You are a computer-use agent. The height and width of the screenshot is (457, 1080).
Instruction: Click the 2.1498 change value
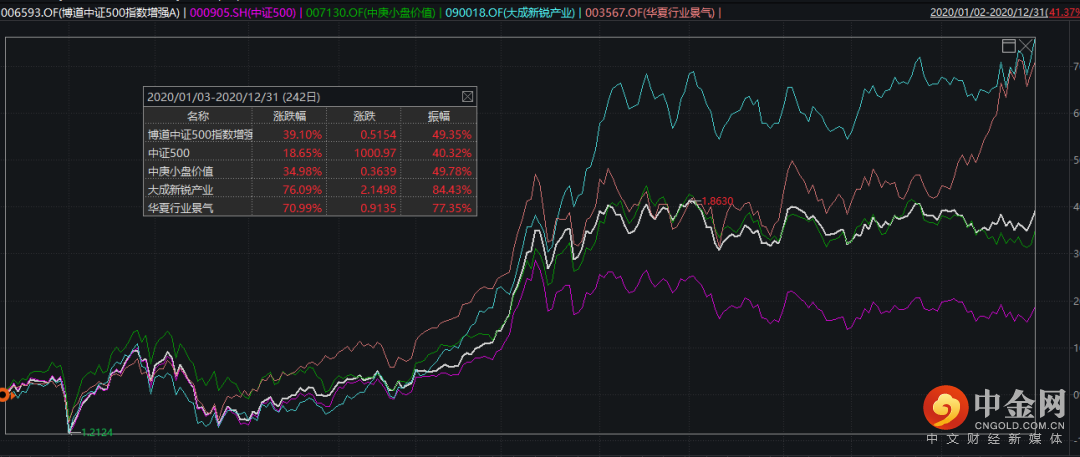pyautogui.click(x=379, y=190)
